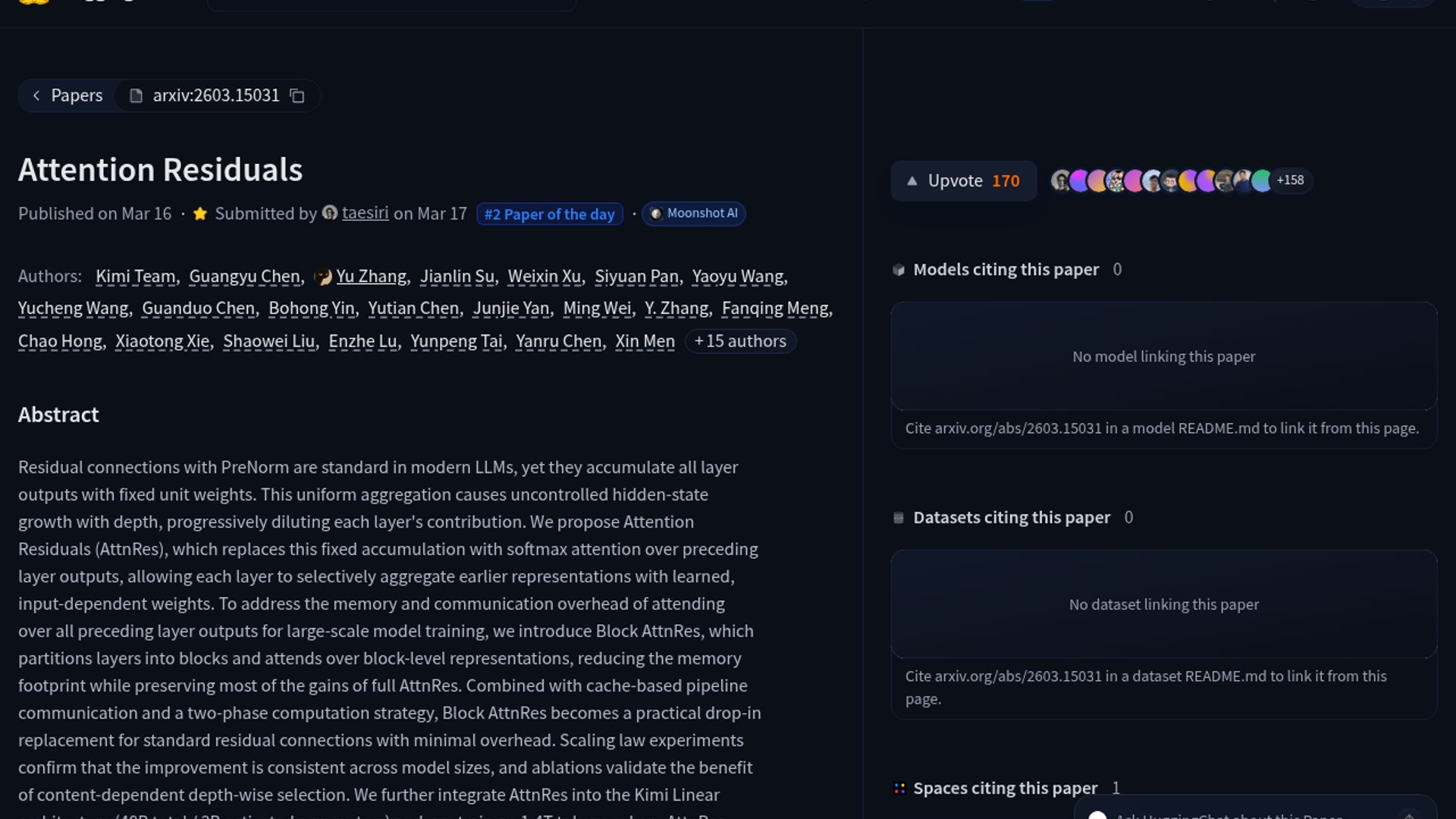Click the Kimi Team author link
This screenshot has height=819, width=1456.
135,277
